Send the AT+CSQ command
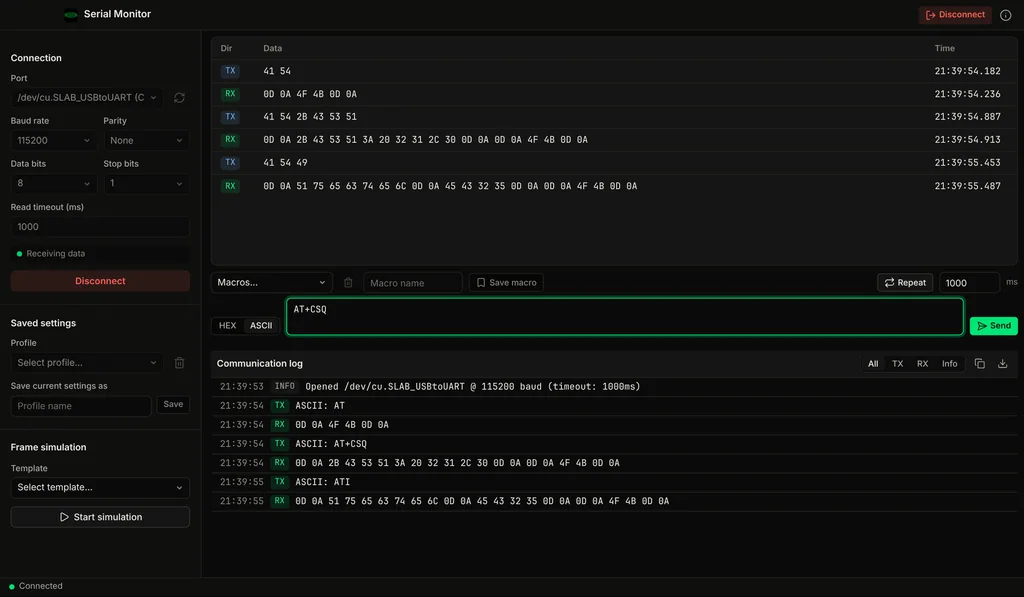Viewport: 1024px width, 597px height. click(993, 326)
